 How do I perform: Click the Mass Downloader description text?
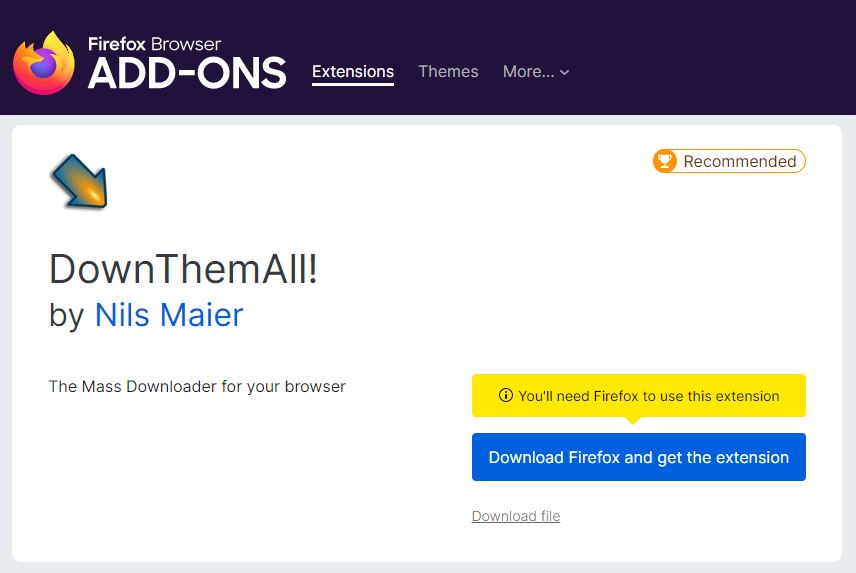click(197, 386)
